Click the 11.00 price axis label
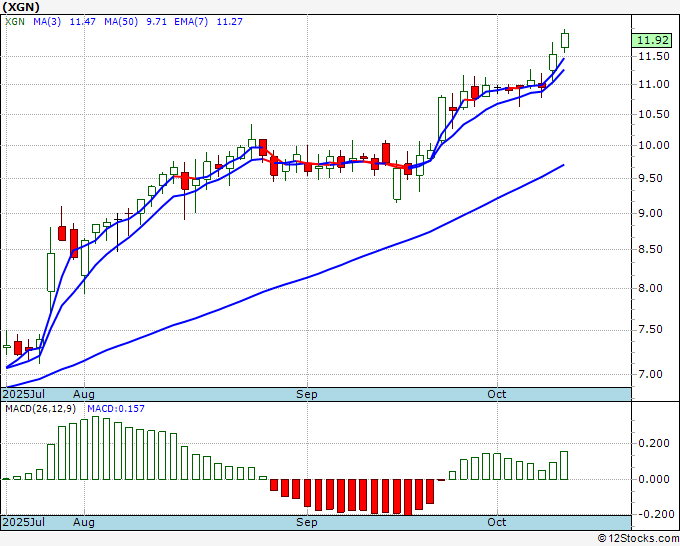The image size is (680, 546). pyautogui.click(x=654, y=84)
